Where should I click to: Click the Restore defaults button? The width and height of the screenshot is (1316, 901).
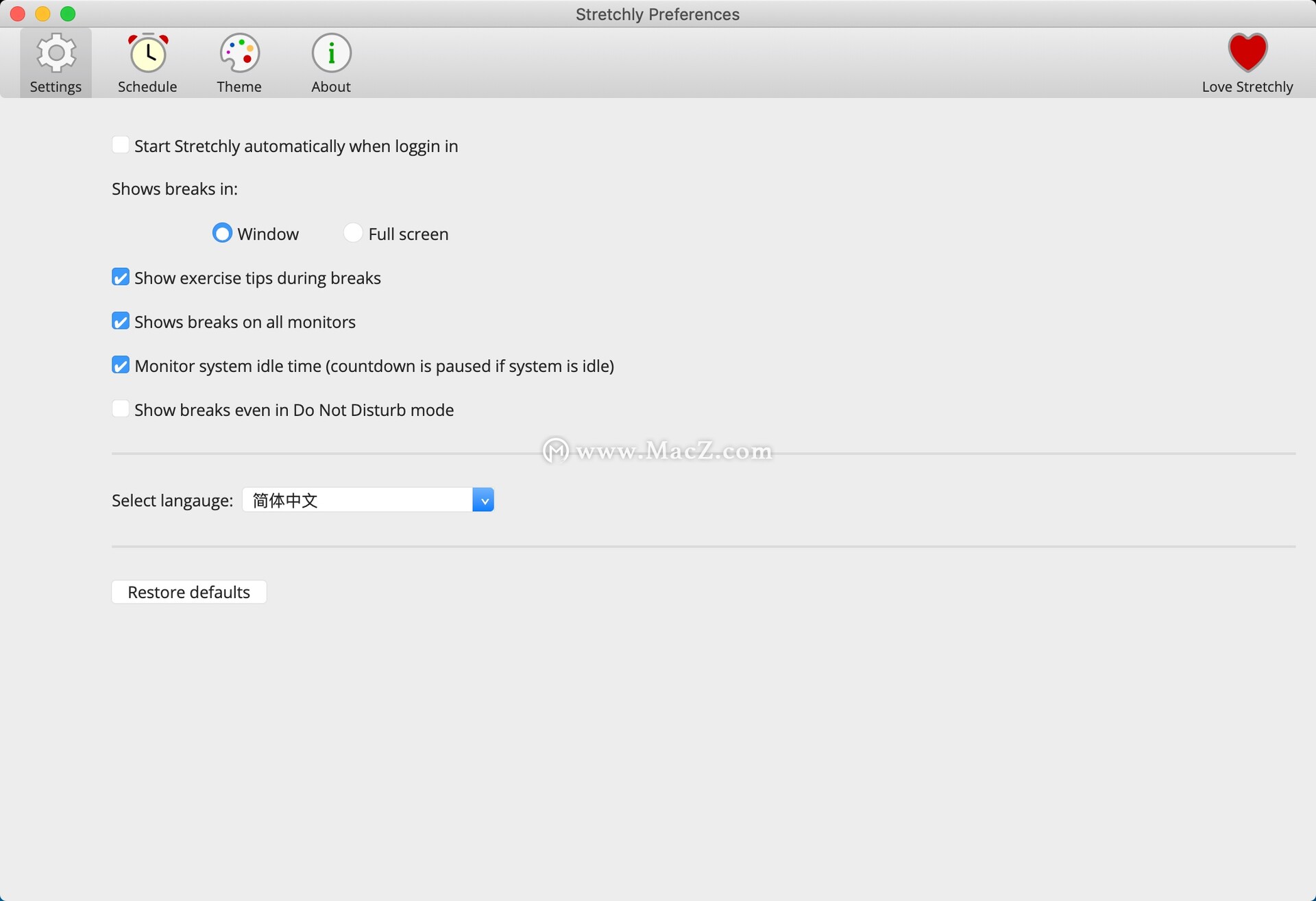click(x=189, y=592)
